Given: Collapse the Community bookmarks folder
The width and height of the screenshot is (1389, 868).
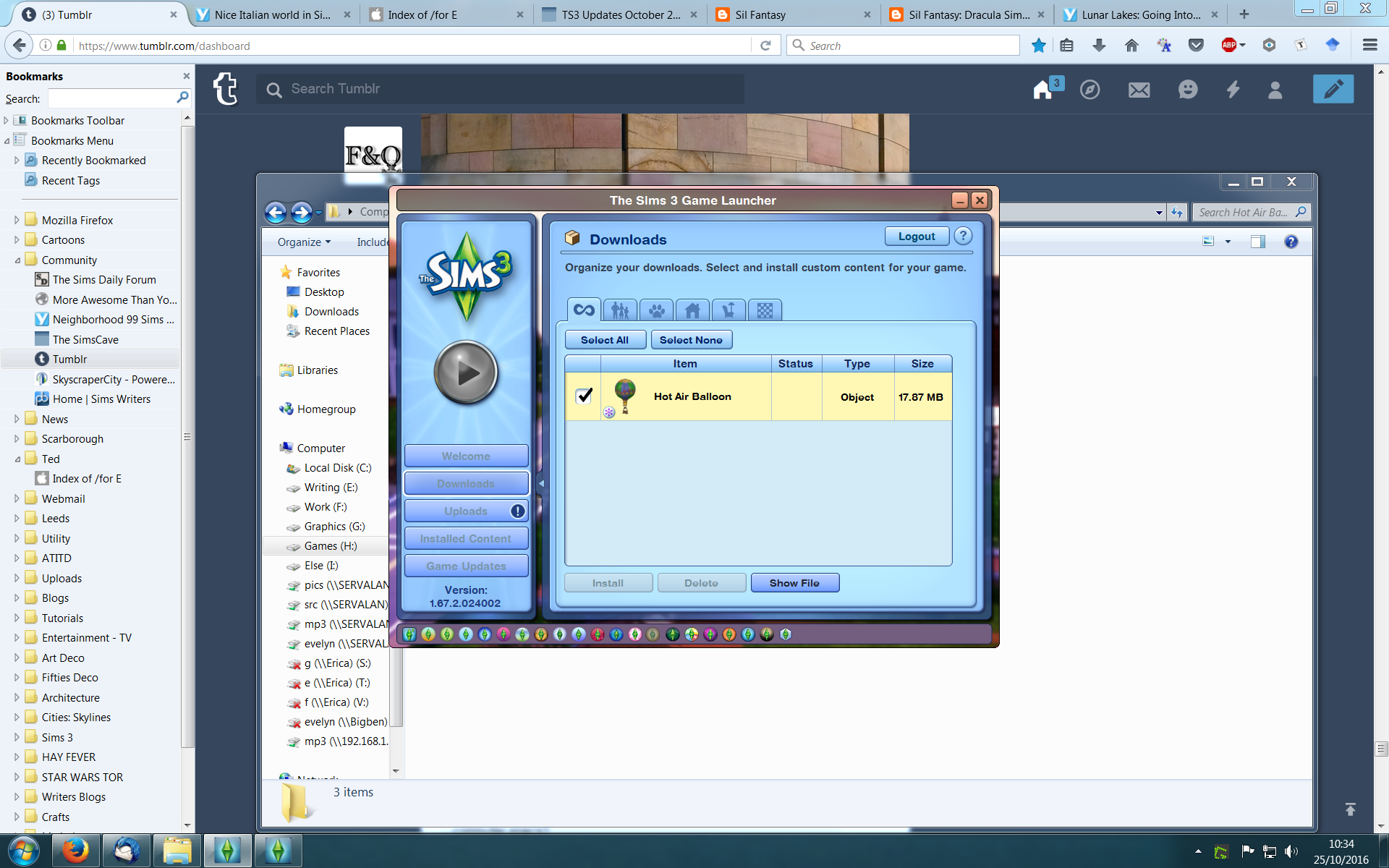Looking at the screenshot, I should click(x=17, y=260).
